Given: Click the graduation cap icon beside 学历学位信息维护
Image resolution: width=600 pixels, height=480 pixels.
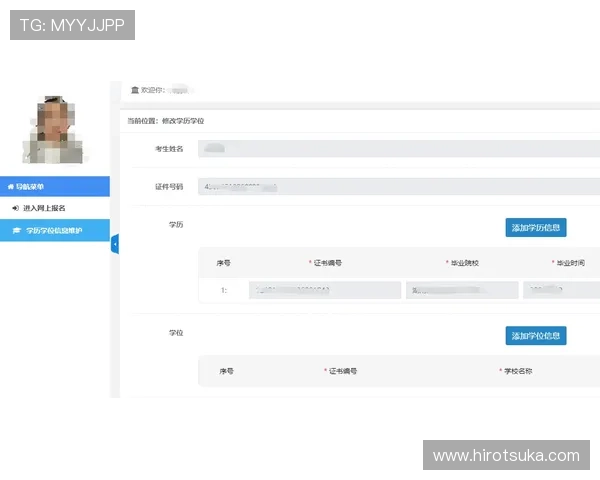Looking at the screenshot, I should 16,230.
